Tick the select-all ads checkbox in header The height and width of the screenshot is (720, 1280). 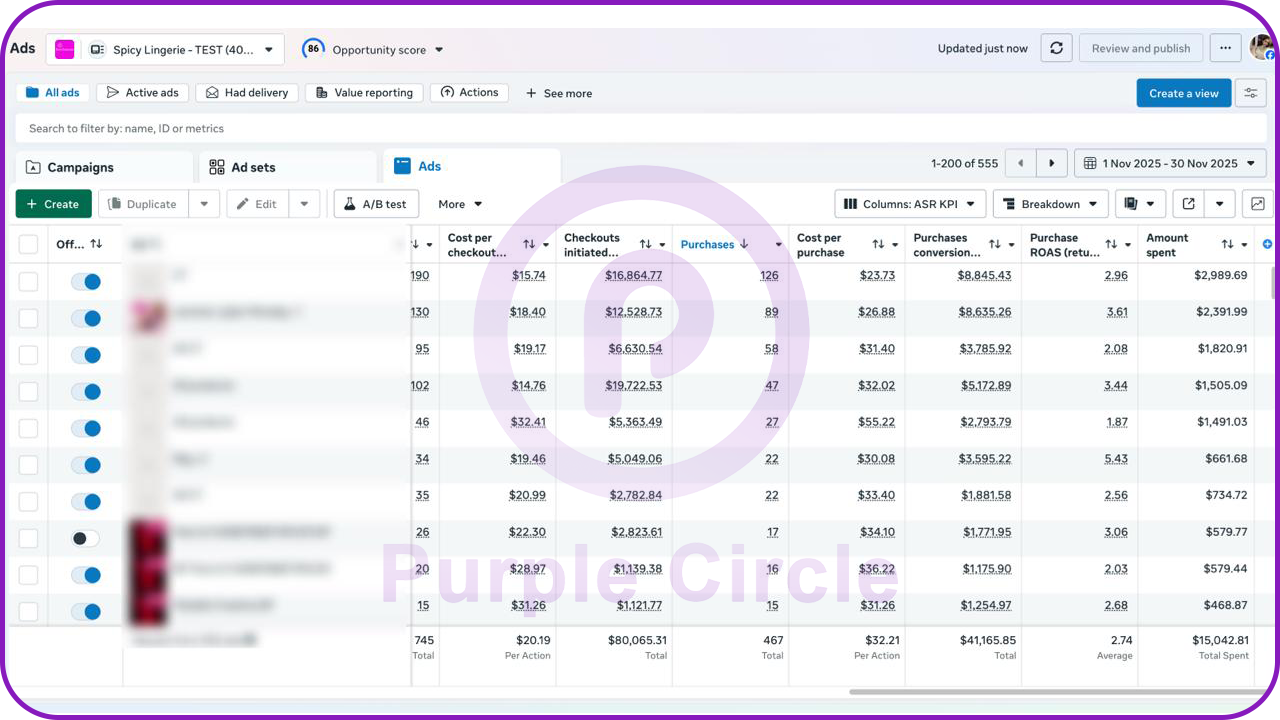click(x=28, y=244)
